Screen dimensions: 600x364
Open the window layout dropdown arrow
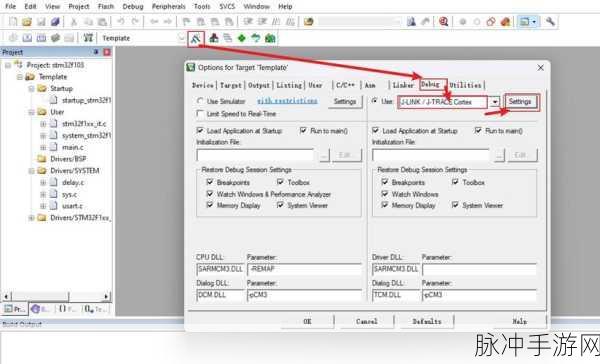click(x=534, y=21)
